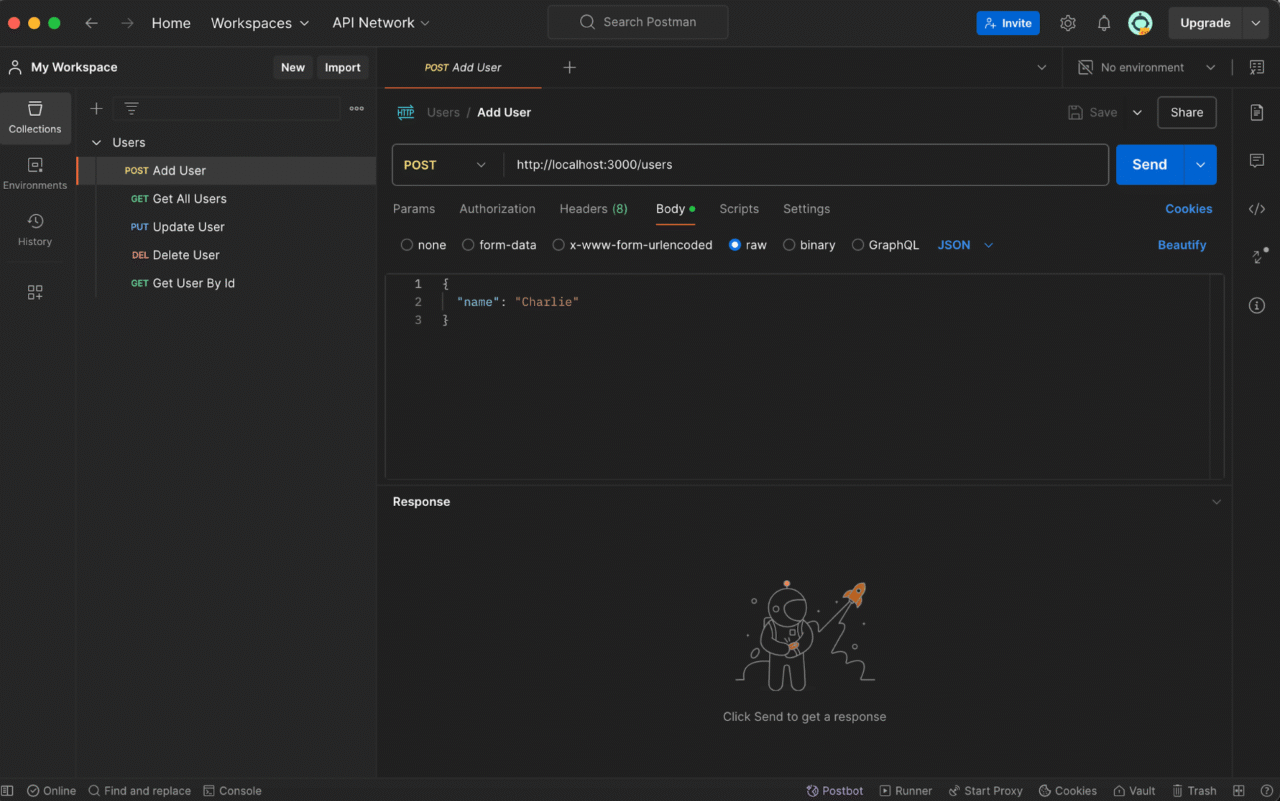Toggle the sidebar icon in status bar

click(8, 790)
